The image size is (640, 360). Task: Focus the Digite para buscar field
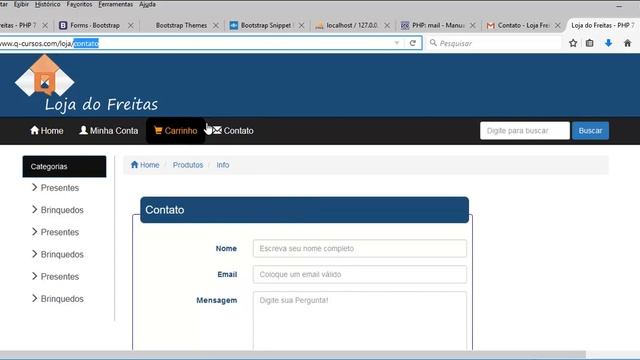tap(525, 131)
